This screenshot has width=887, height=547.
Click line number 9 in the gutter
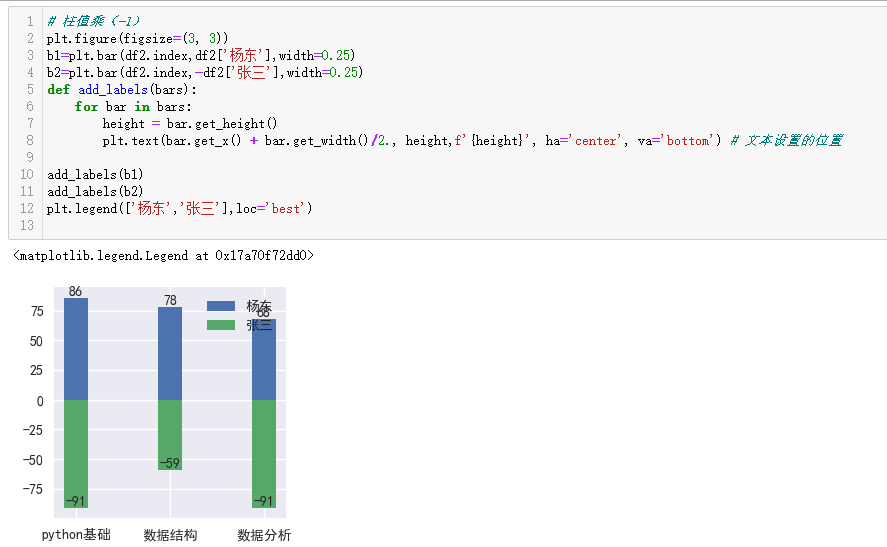[30, 157]
